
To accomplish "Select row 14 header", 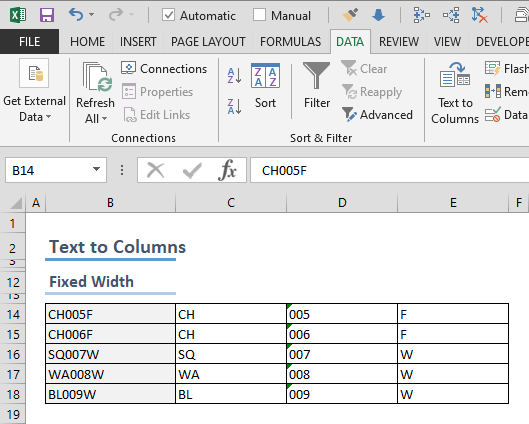I will [x=13, y=314].
